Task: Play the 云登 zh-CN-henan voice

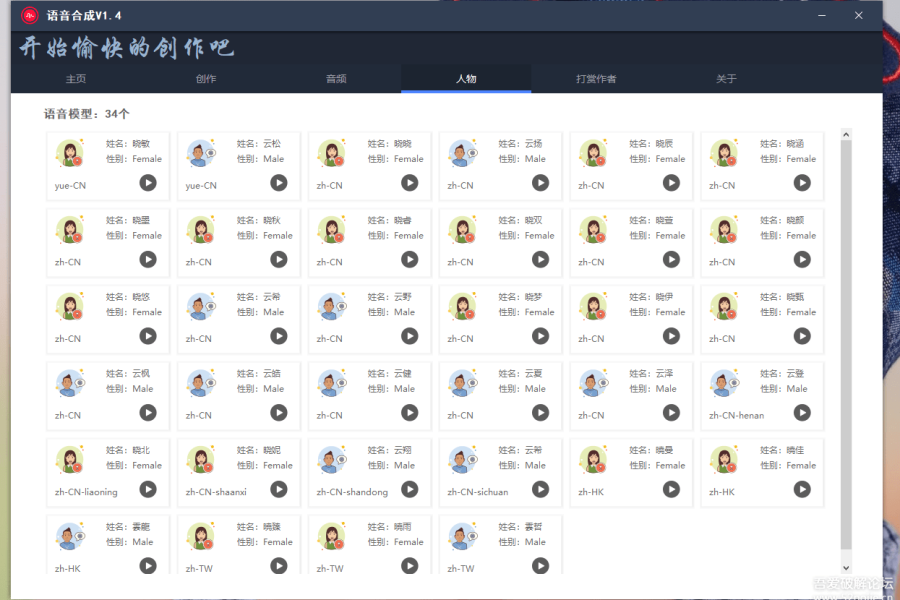Action: [802, 413]
